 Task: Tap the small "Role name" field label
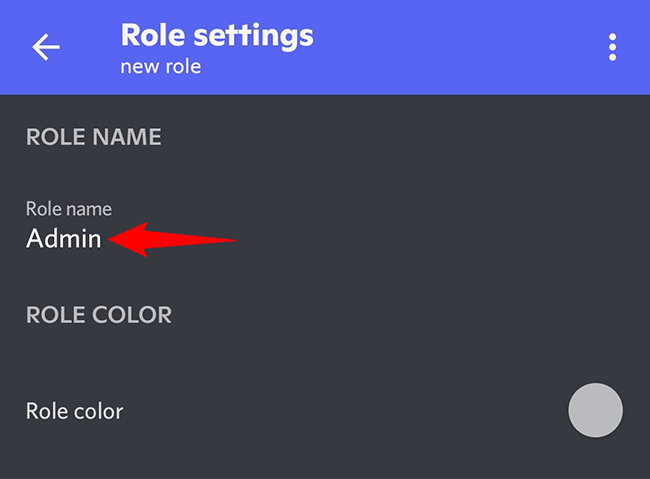tap(68, 209)
